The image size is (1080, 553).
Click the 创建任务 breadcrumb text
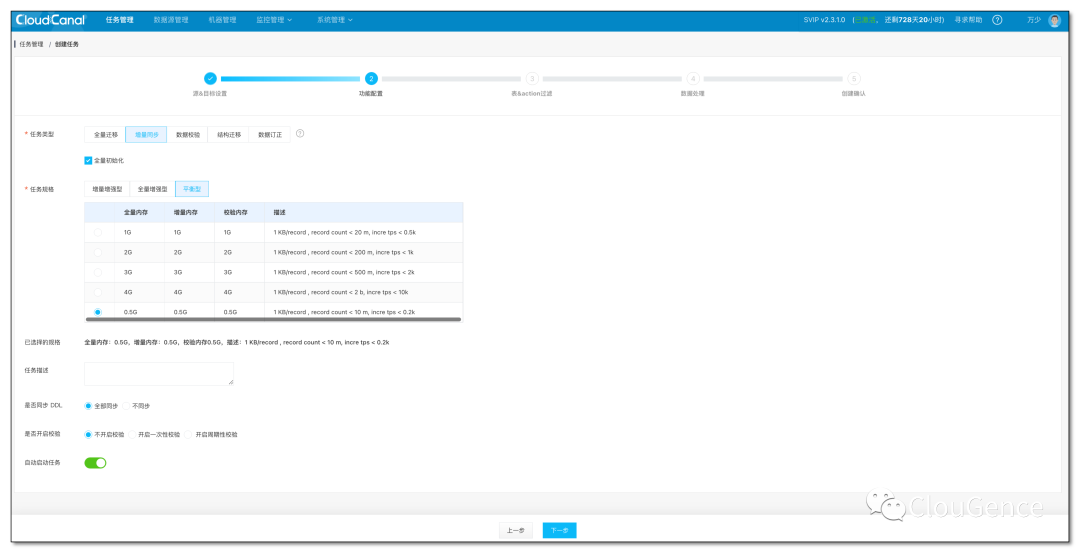pos(67,44)
